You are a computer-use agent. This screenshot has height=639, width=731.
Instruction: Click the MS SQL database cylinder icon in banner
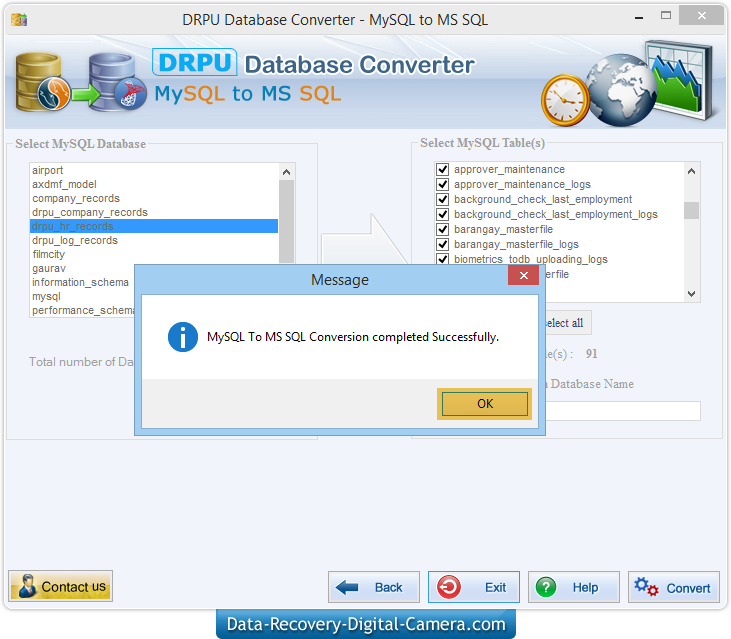(117, 82)
